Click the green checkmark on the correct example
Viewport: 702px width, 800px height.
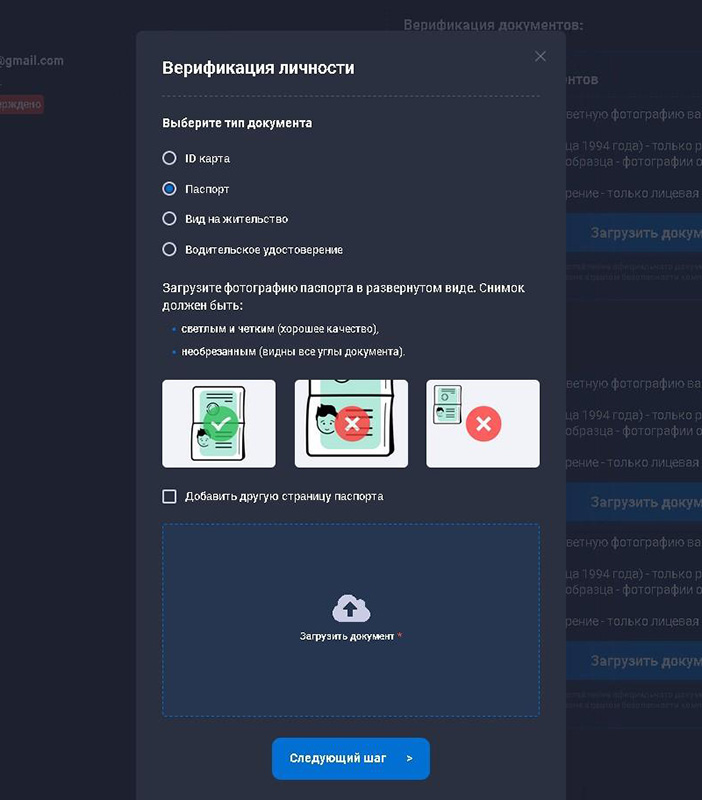pos(222,424)
